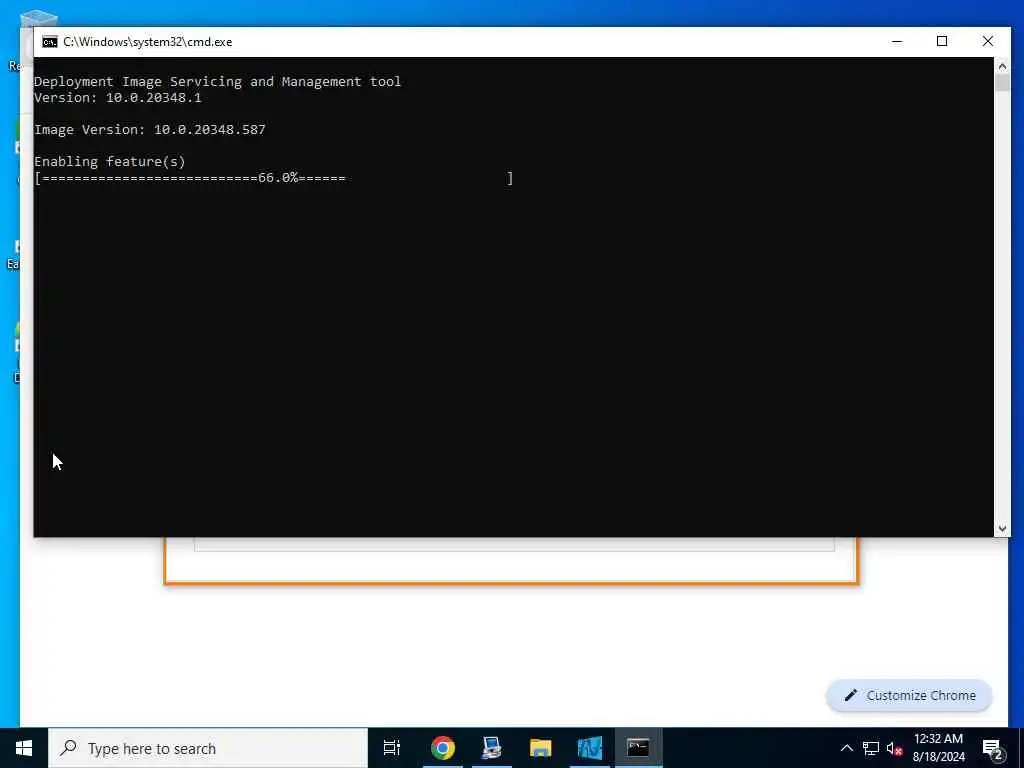Close the cmd.exe window
The image size is (1024, 768).
[x=987, y=41]
